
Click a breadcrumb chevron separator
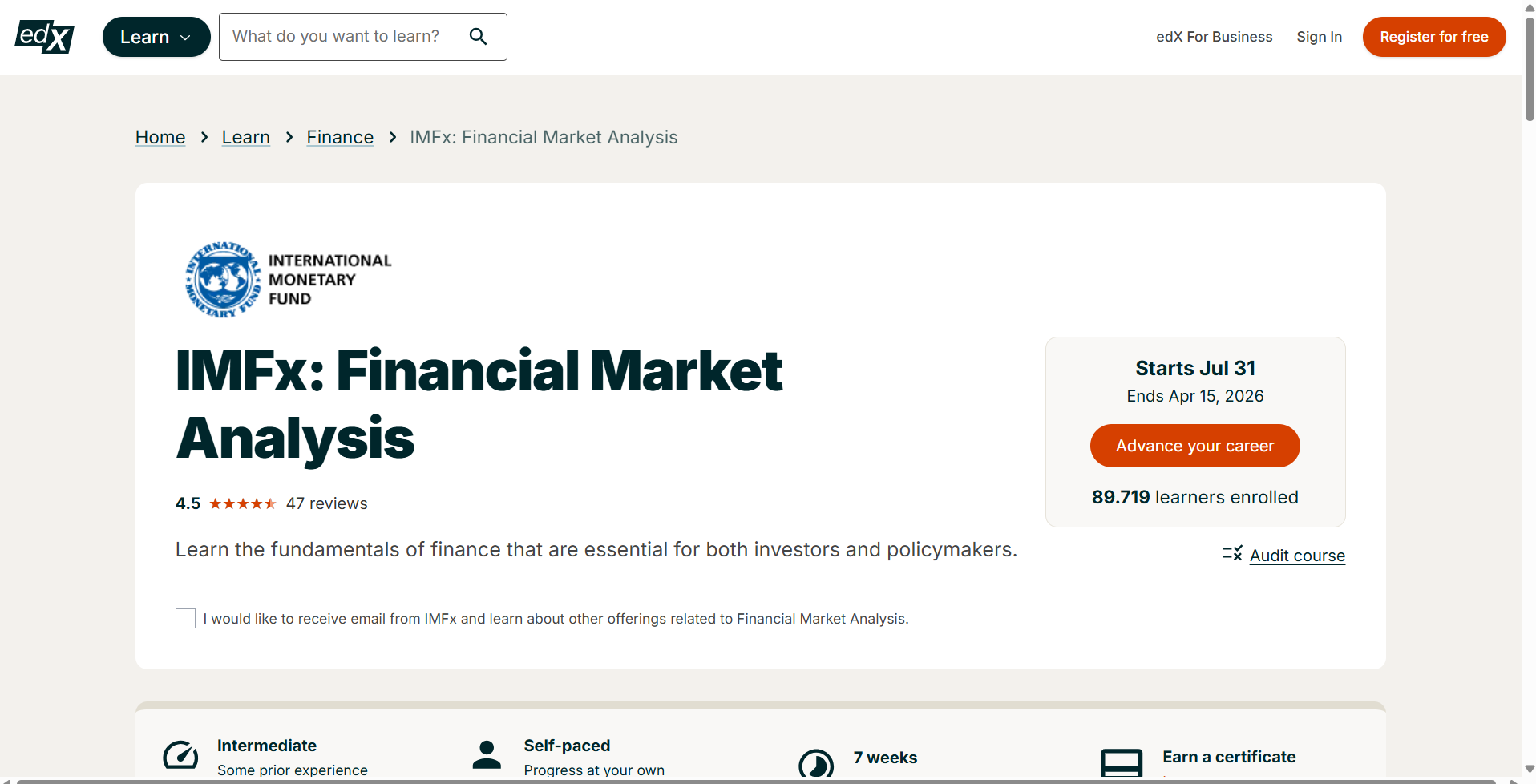coord(204,137)
